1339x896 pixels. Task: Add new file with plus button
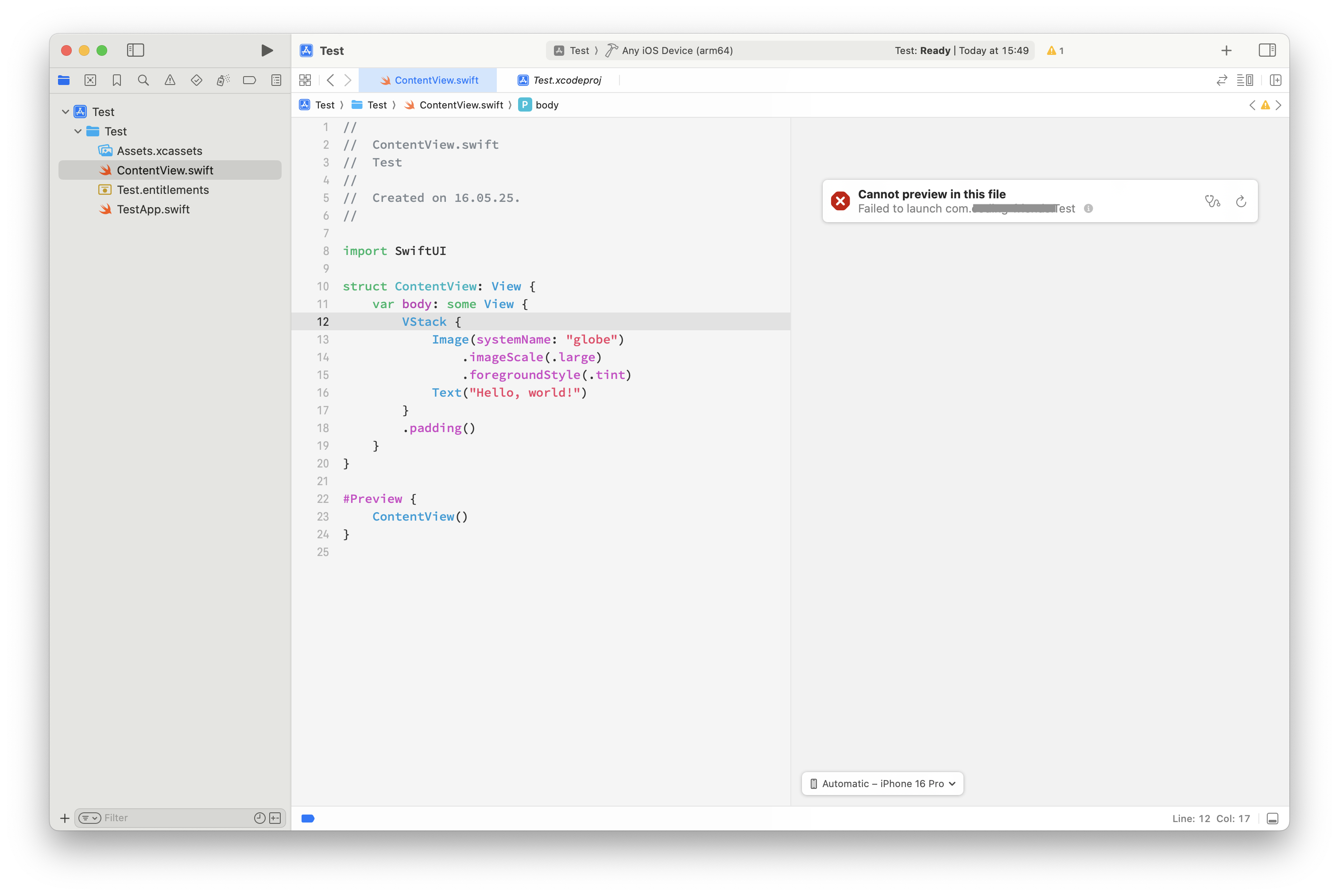[x=65, y=818]
